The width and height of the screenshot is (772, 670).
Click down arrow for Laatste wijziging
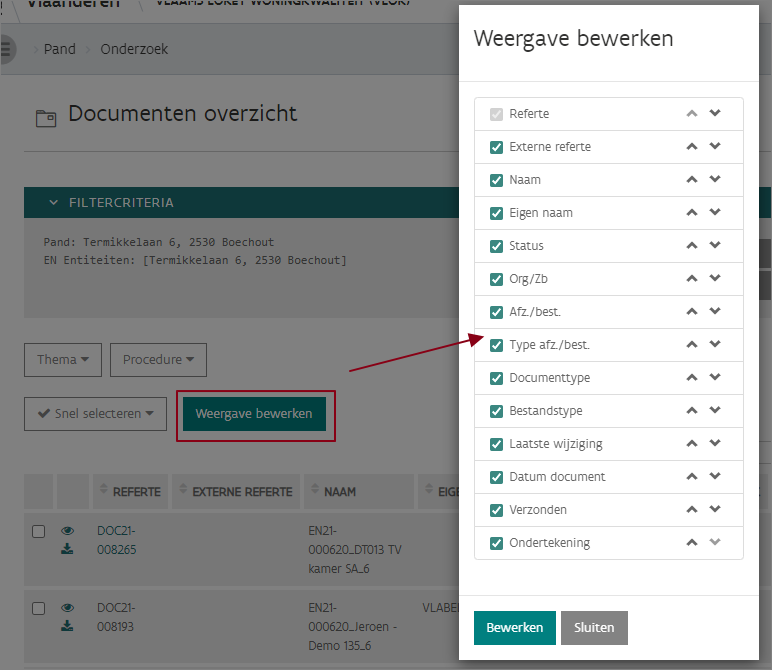click(715, 444)
